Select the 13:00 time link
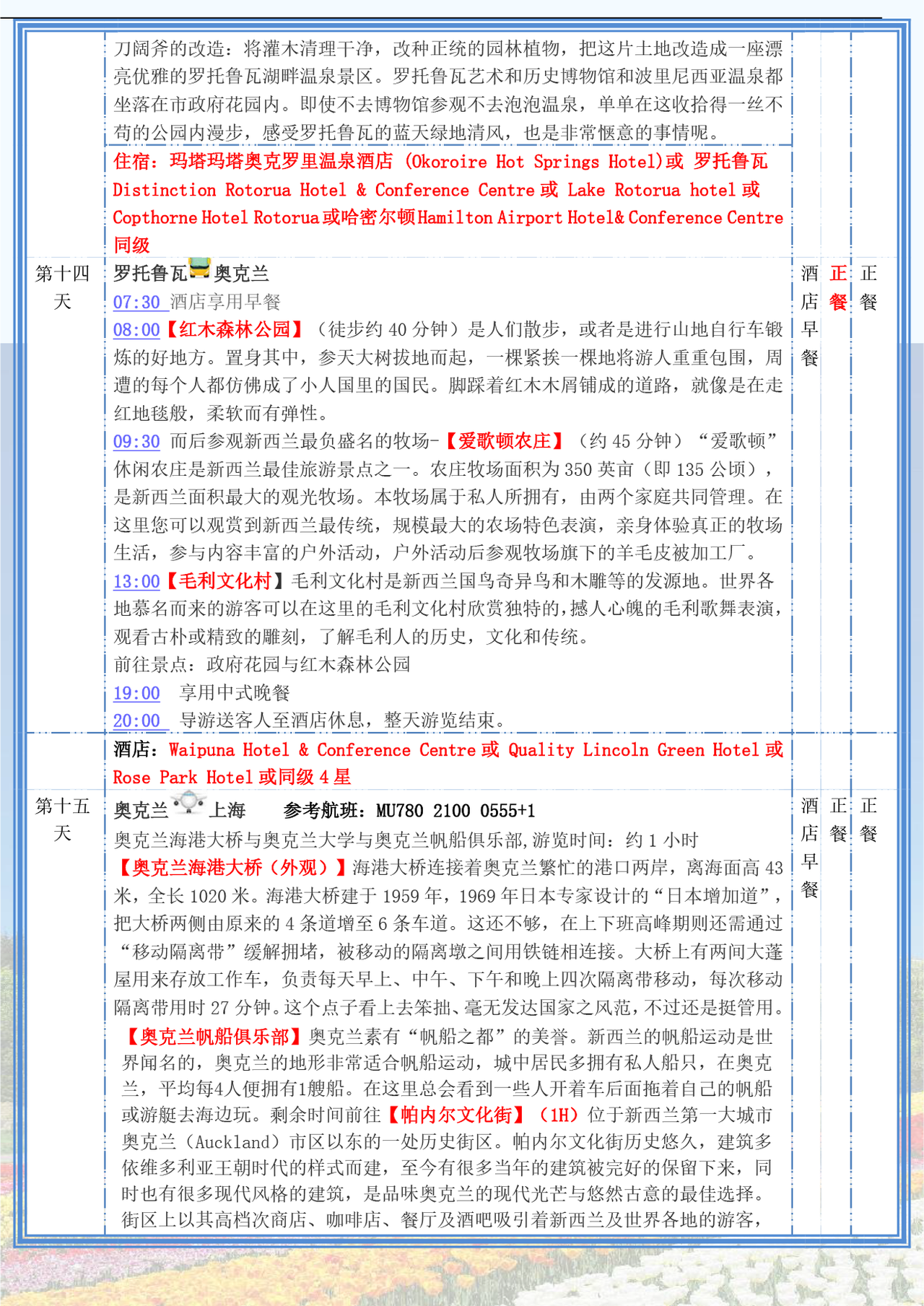This screenshot has height=1306, width=924. tap(136, 582)
